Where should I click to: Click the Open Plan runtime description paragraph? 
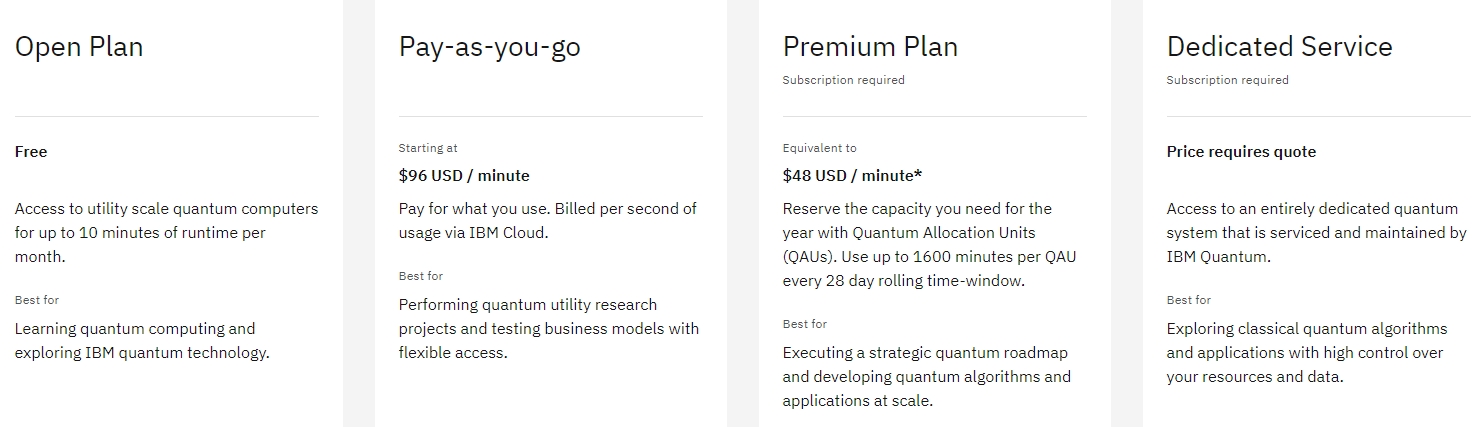(x=167, y=233)
